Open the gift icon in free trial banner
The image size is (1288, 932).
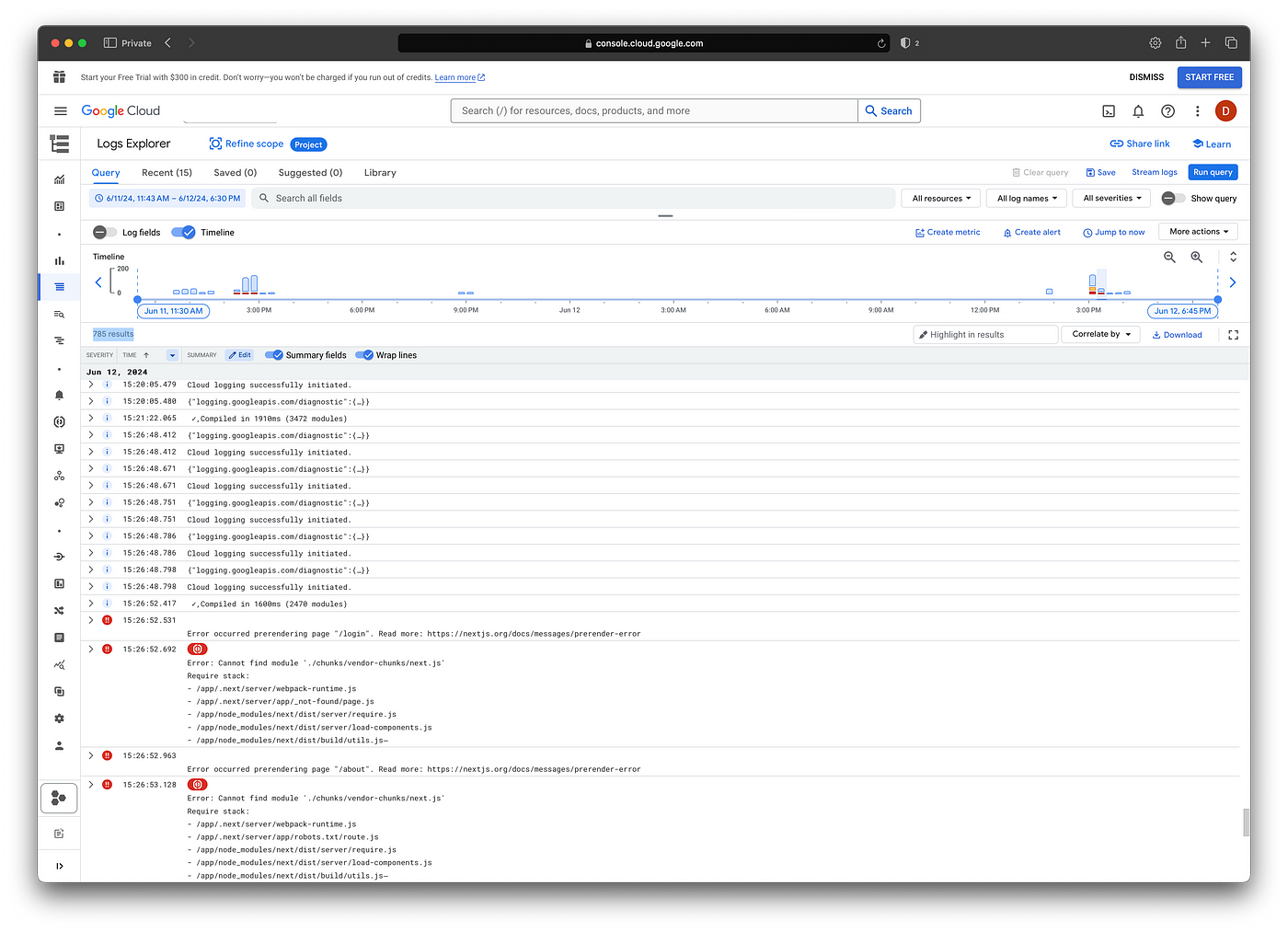click(x=60, y=77)
